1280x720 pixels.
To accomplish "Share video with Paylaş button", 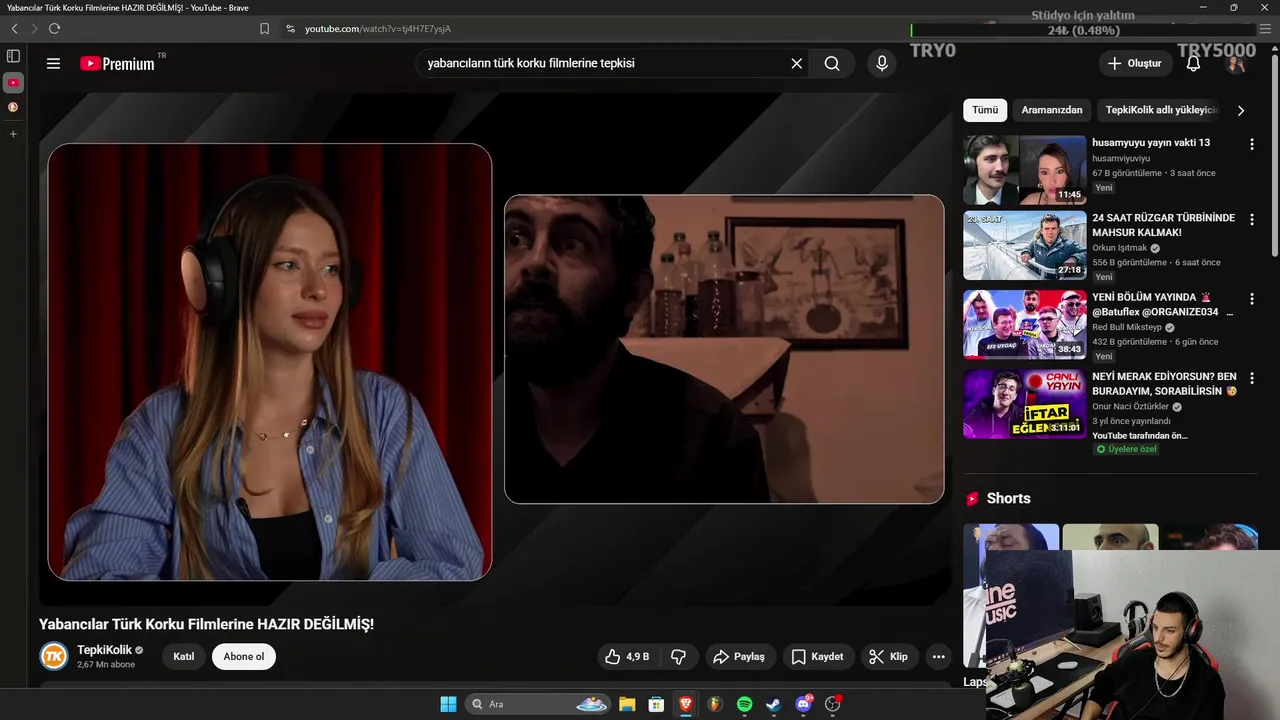I will point(738,657).
